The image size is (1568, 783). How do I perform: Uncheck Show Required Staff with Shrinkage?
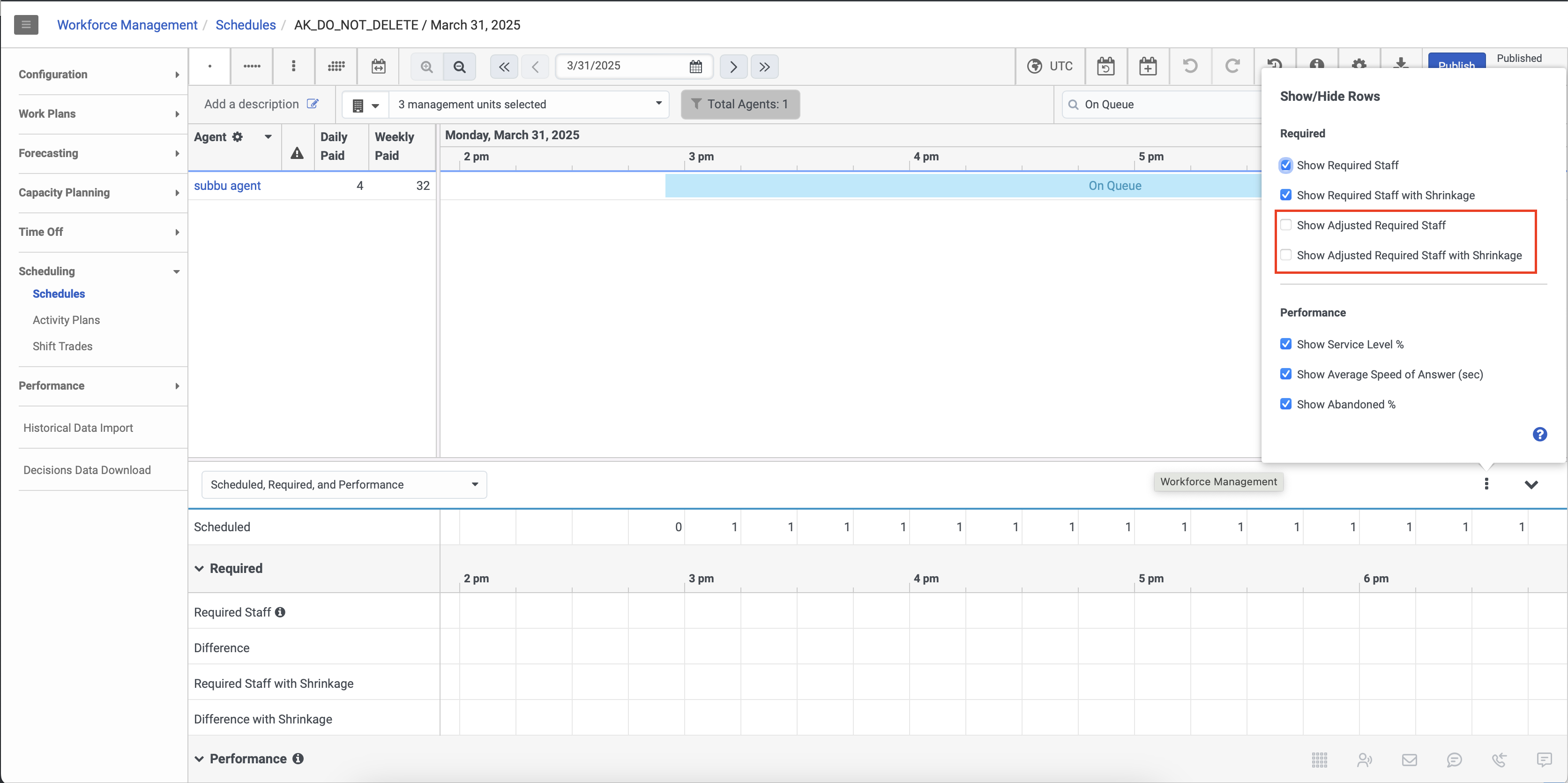pyautogui.click(x=1285, y=195)
